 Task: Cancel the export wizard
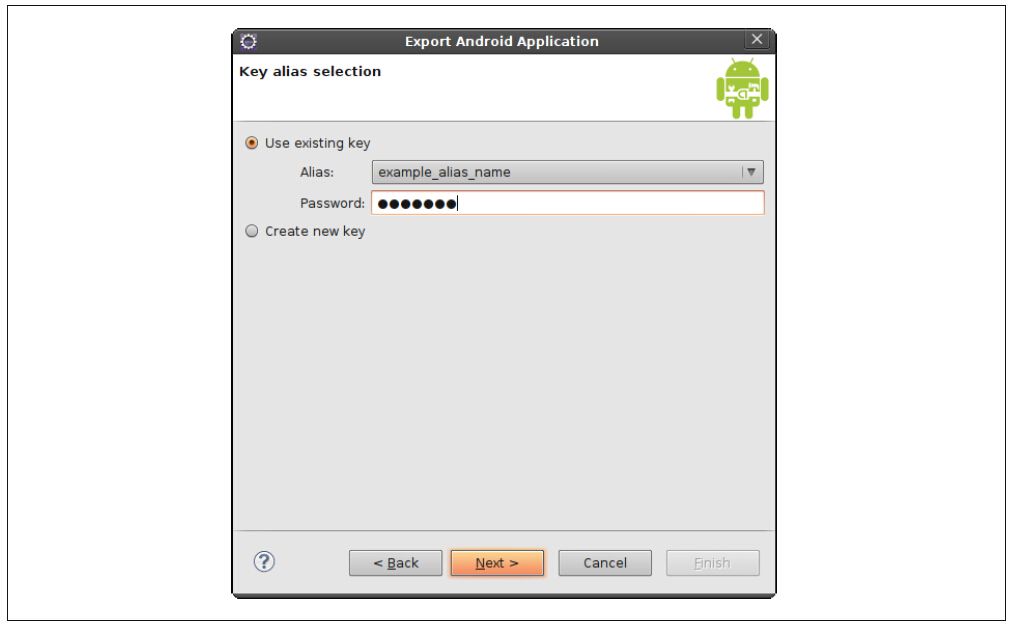coord(605,563)
